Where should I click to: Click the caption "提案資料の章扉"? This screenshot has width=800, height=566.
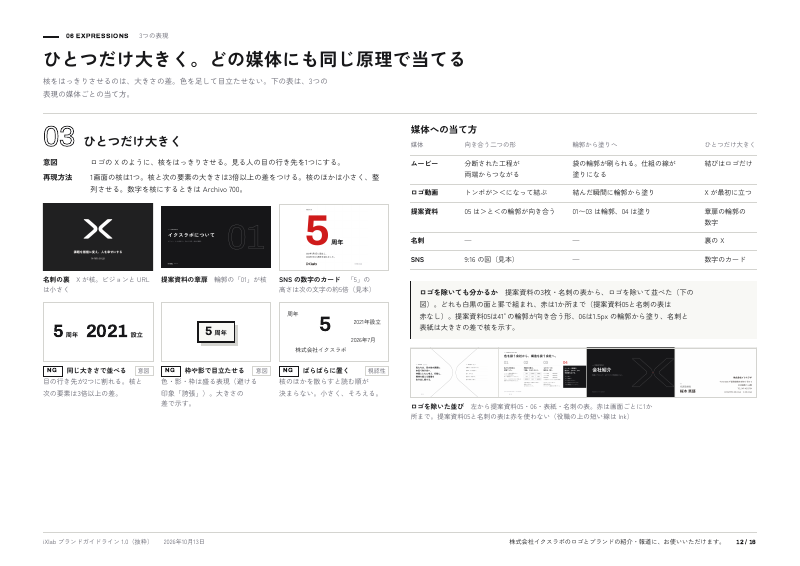[184, 280]
